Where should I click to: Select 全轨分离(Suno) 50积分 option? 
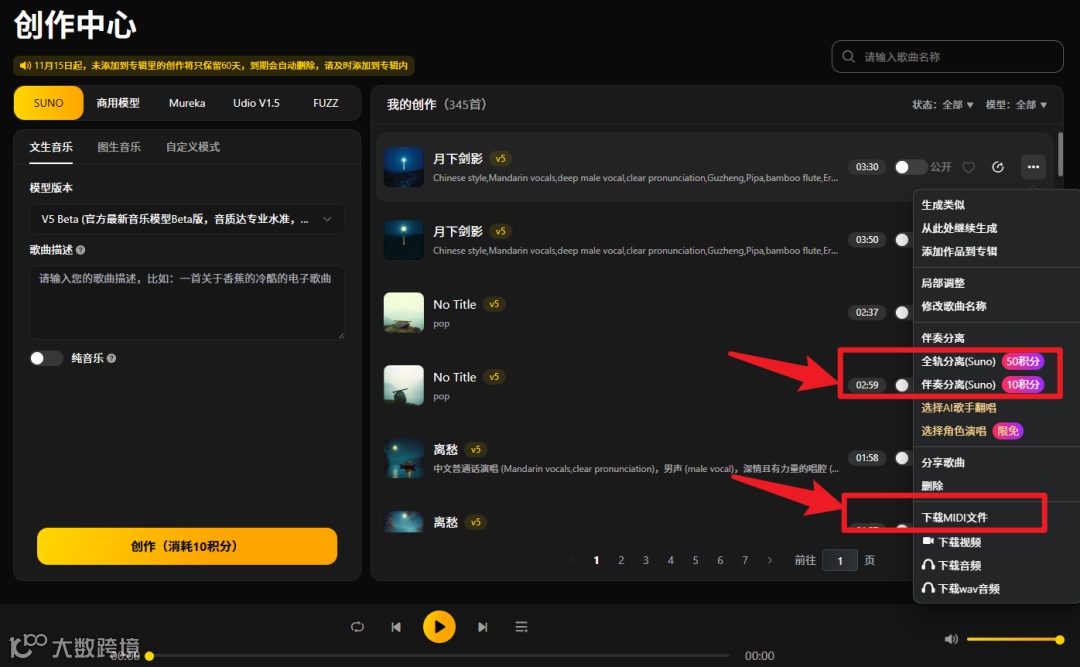982,361
